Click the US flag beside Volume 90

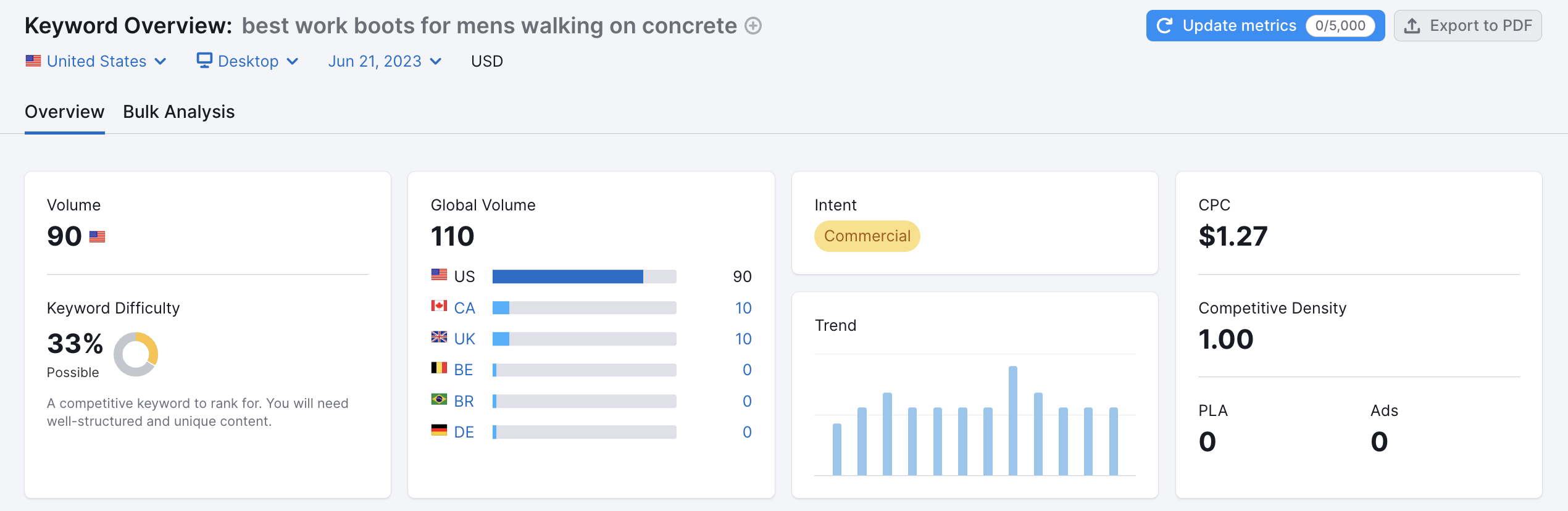[98, 237]
